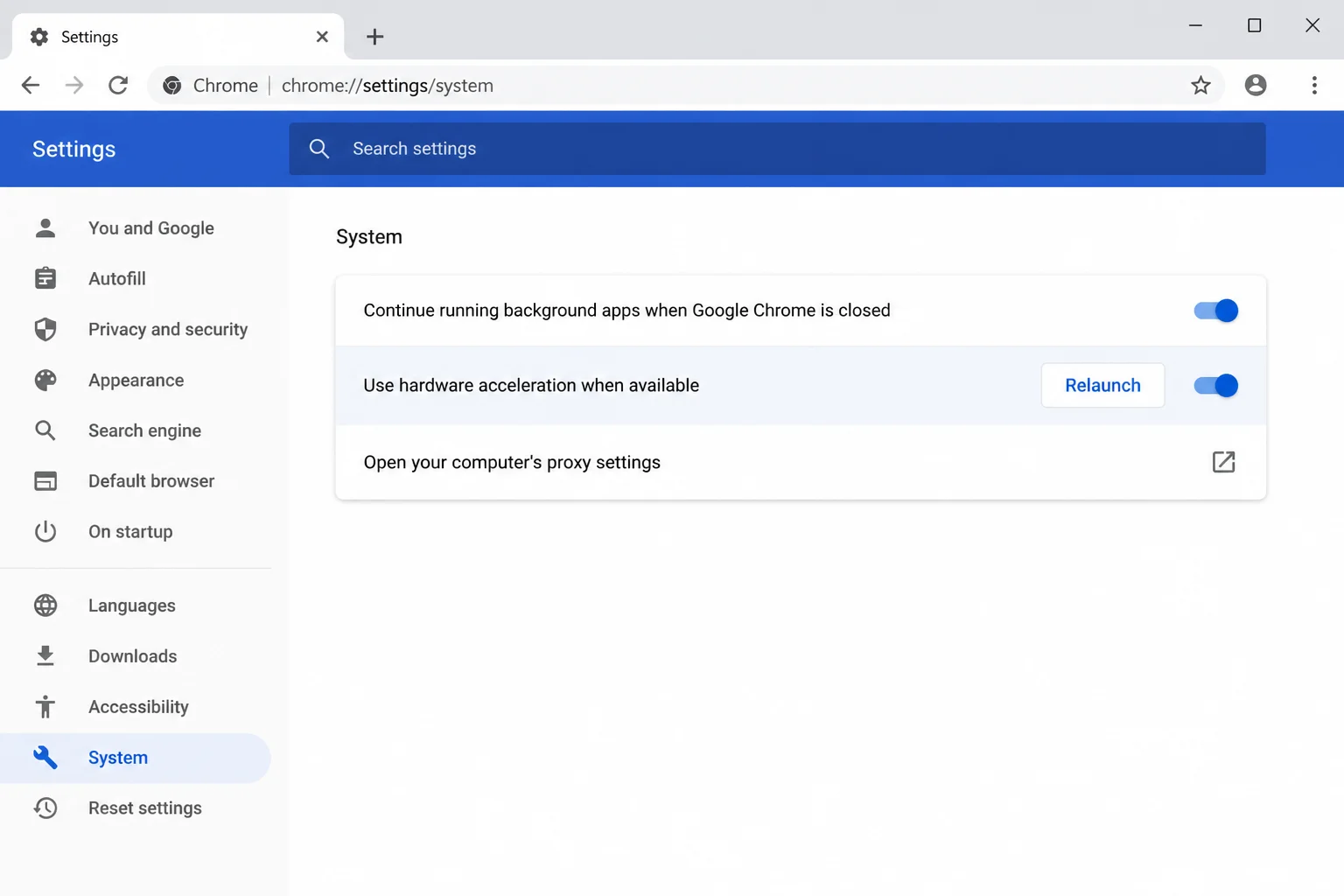The height and width of the screenshot is (896, 1344).
Task: Select Appearance in the sidebar
Action: [136, 380]
